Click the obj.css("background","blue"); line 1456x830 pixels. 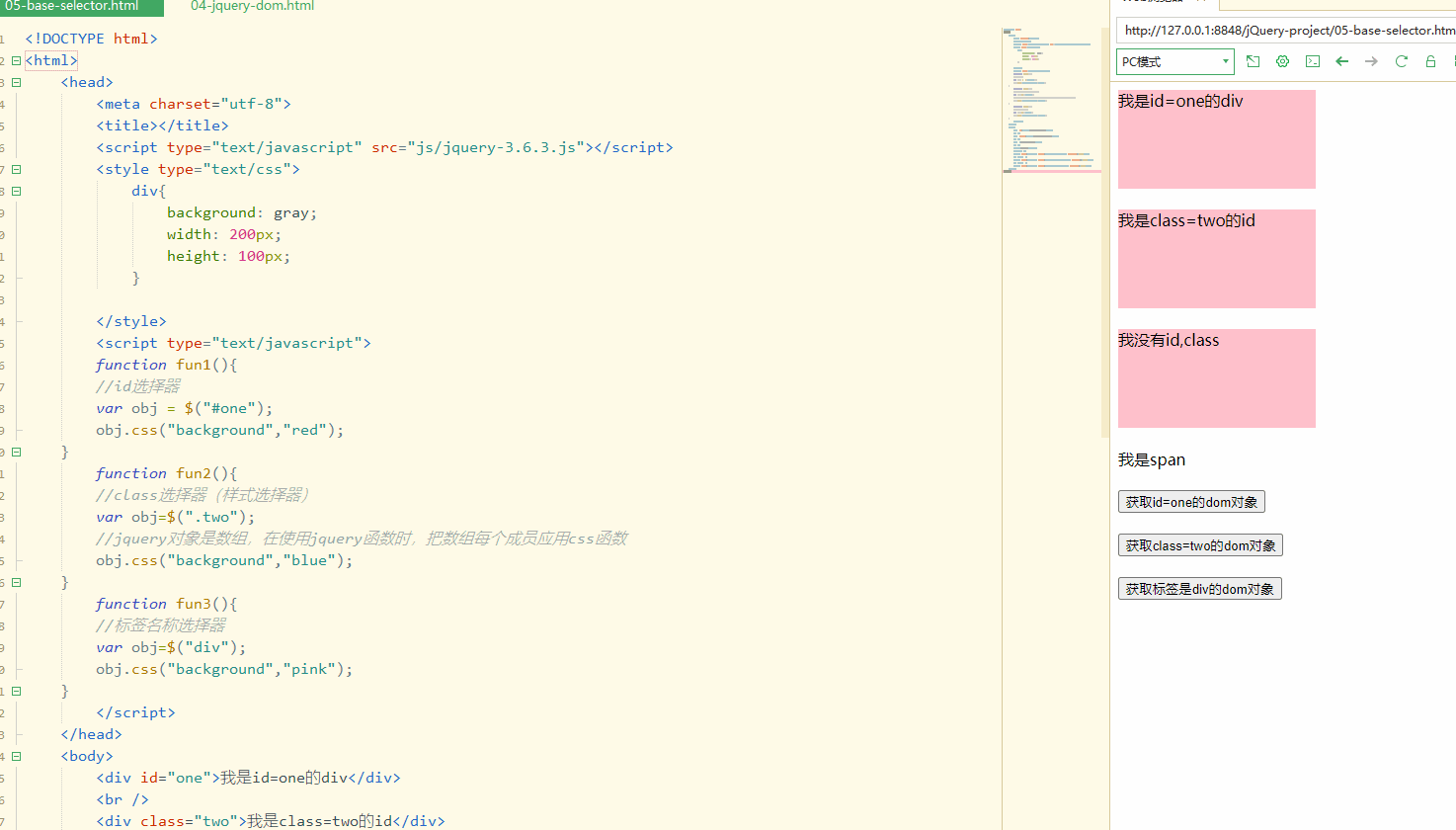point(224,560)
